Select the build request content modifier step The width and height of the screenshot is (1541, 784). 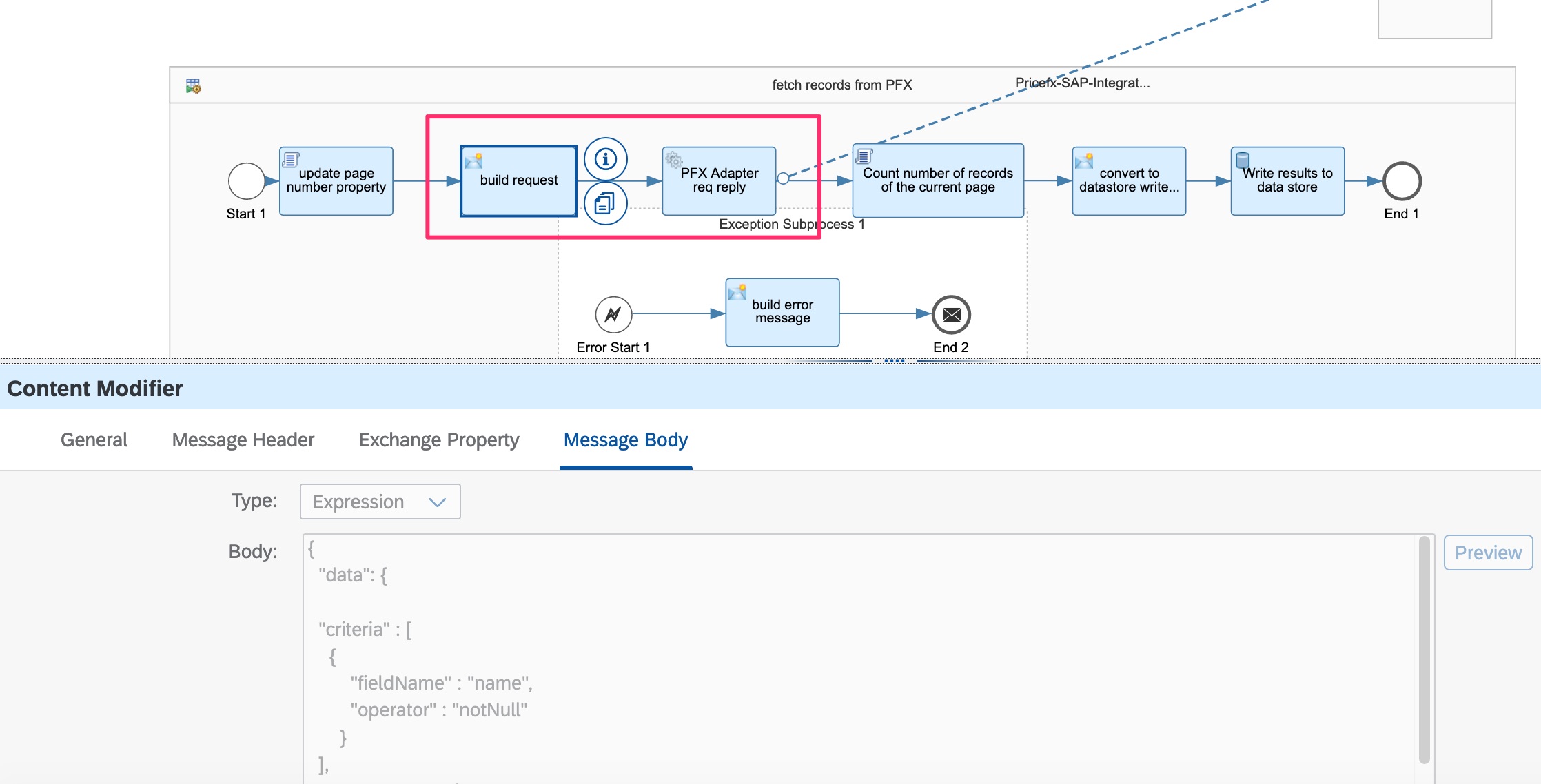[518, 181]
